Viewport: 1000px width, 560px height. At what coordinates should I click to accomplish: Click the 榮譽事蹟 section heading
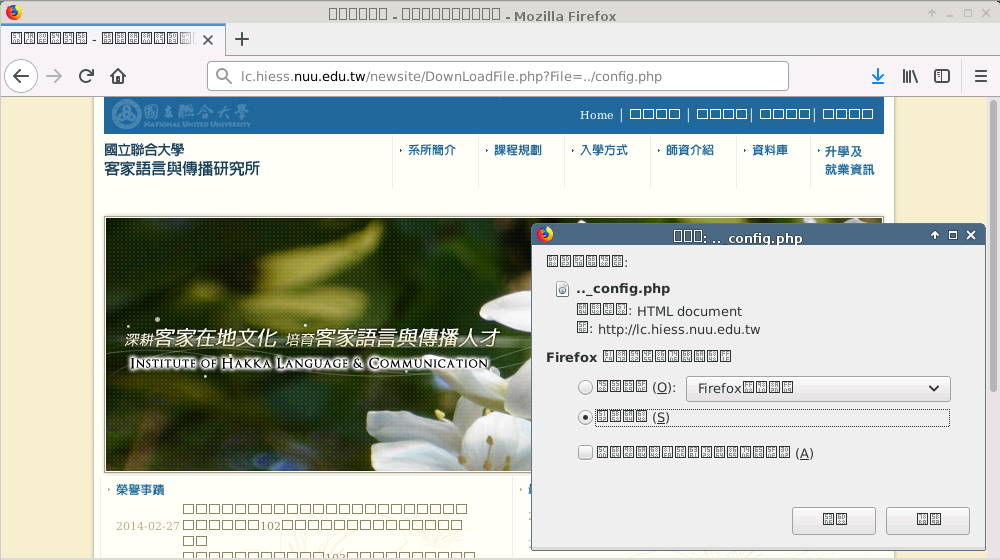[x=140, y=489]
